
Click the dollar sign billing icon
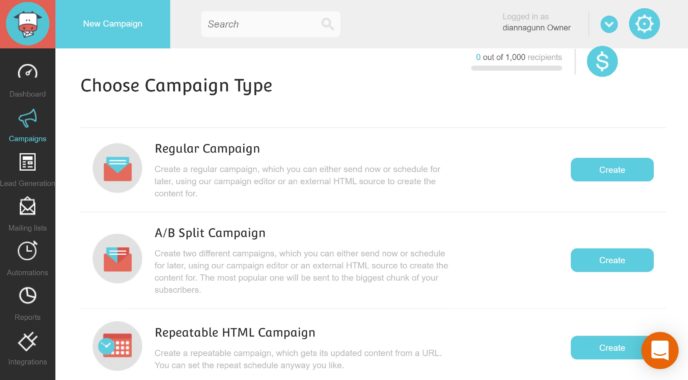coord(602,61)
